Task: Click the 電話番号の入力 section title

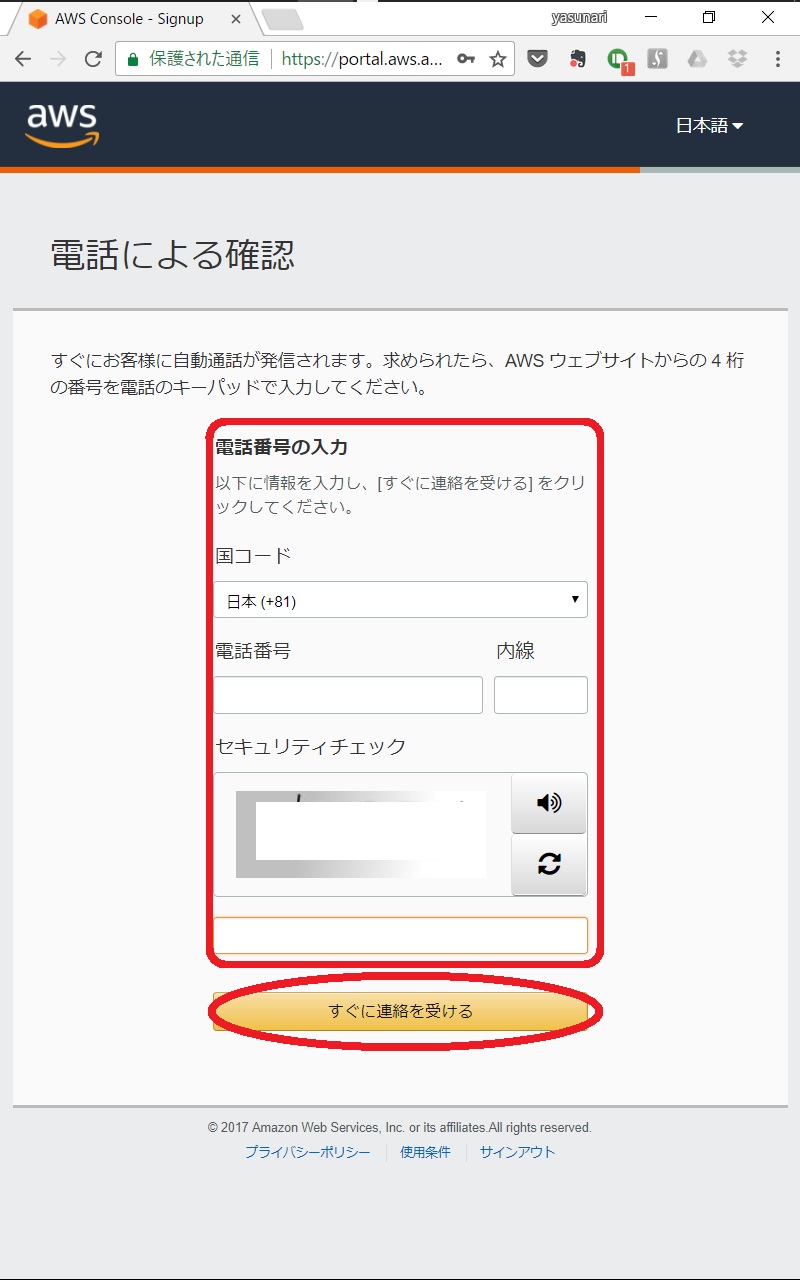Action: coord(282,447)
